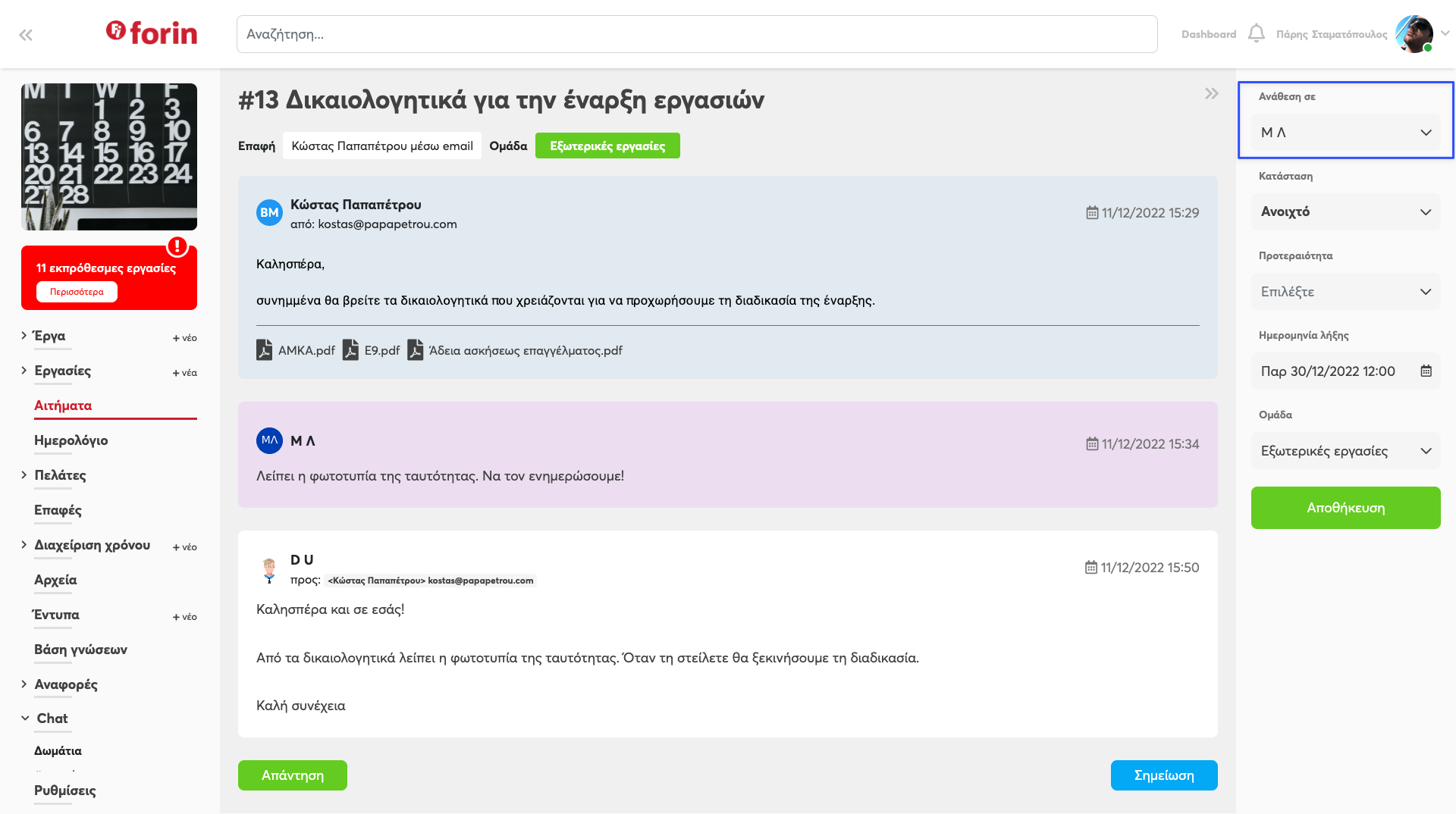The width and height of the screenshot is (1456, 814).
Task: Click + νέο next to Έντυπα
Action: point(184,617)
